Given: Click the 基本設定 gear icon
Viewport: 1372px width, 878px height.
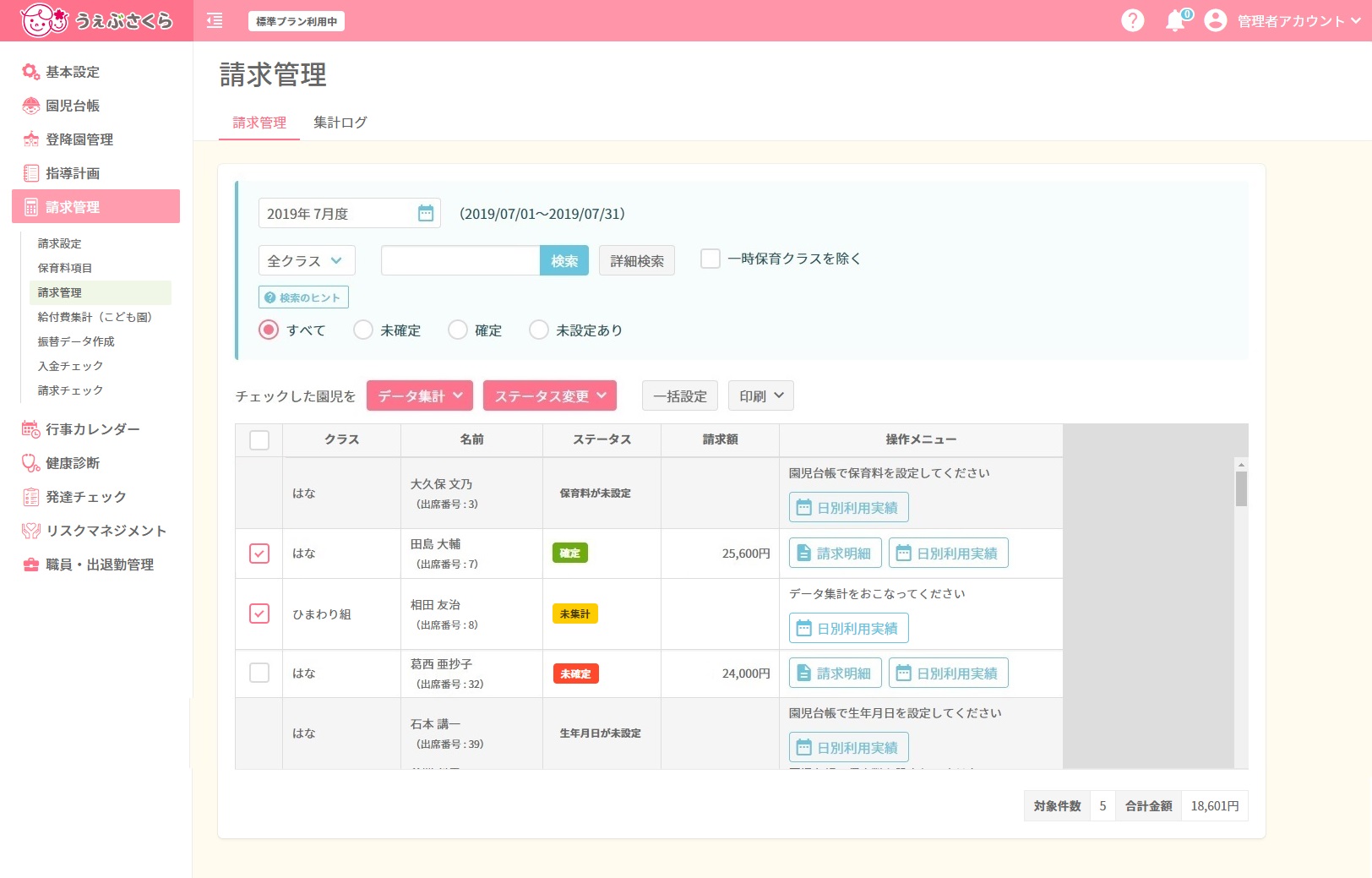Looking at the screenshot, I should tap(31, 72).
